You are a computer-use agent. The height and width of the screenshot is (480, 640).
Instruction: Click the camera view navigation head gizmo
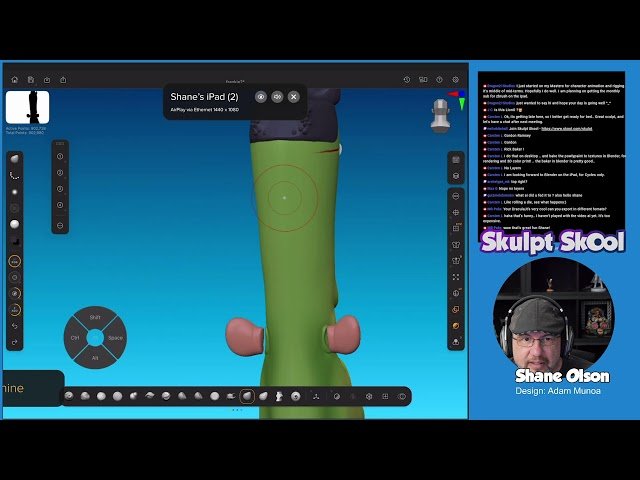(x=439, y=116)
